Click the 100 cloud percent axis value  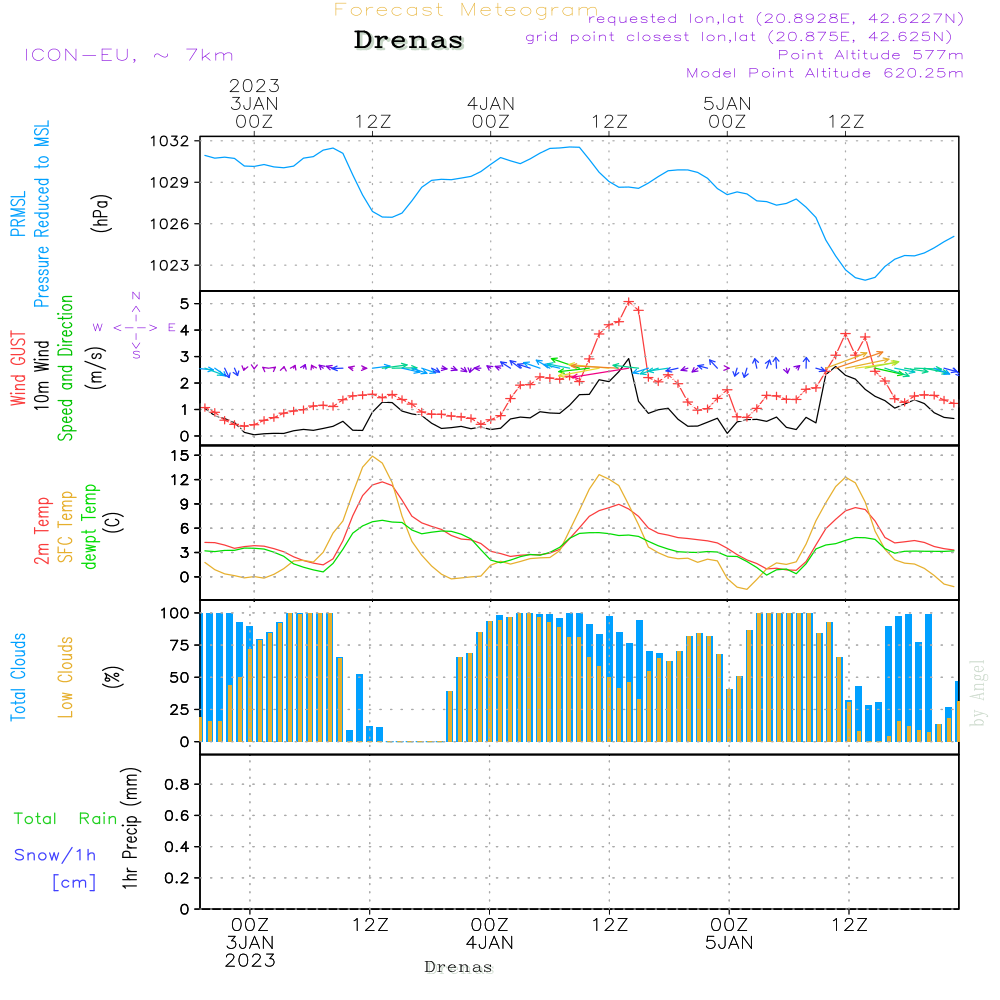(x=175, y=613)
